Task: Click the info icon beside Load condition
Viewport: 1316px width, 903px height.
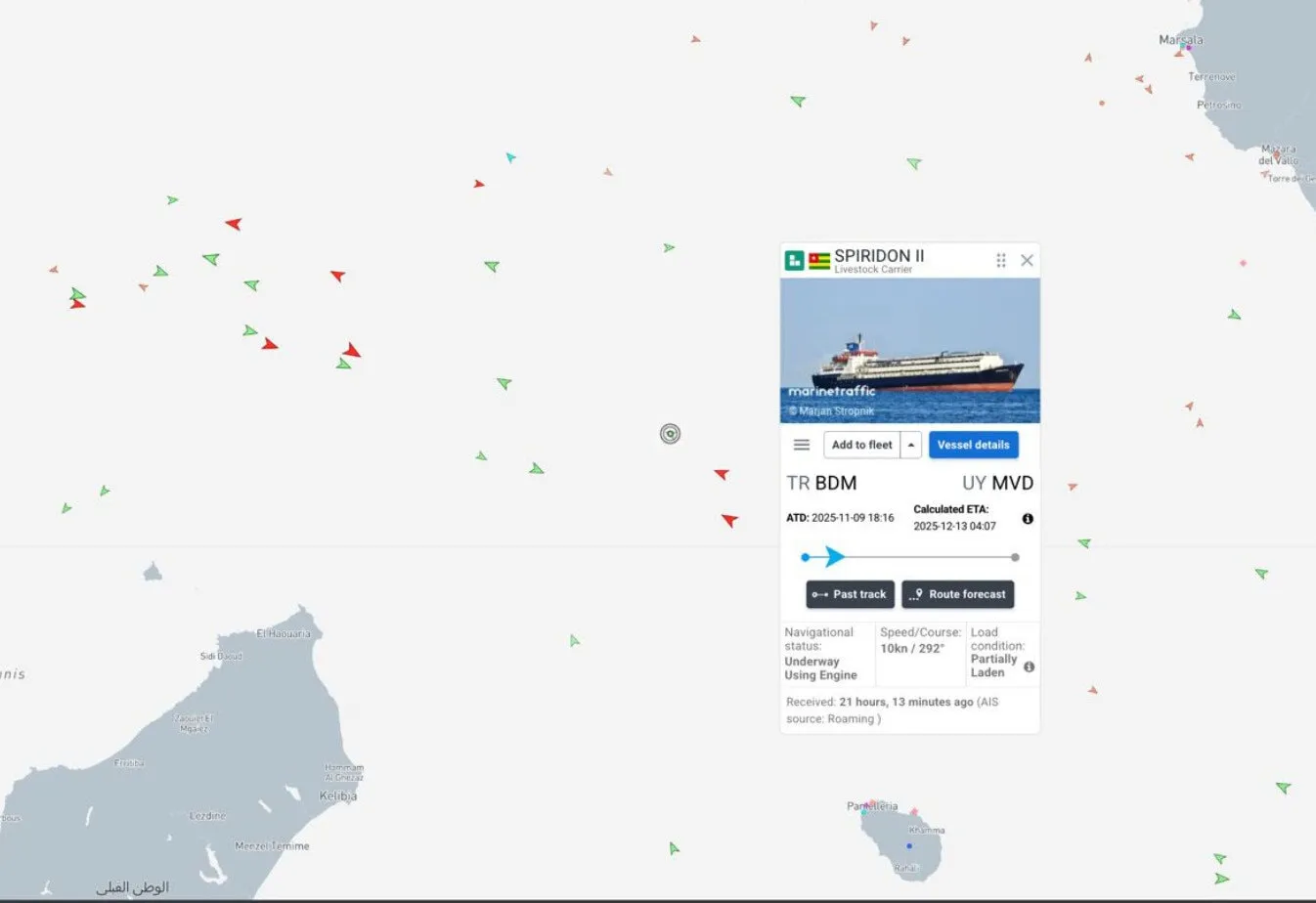Action: pyautogui.click(x=1029, y=666)
